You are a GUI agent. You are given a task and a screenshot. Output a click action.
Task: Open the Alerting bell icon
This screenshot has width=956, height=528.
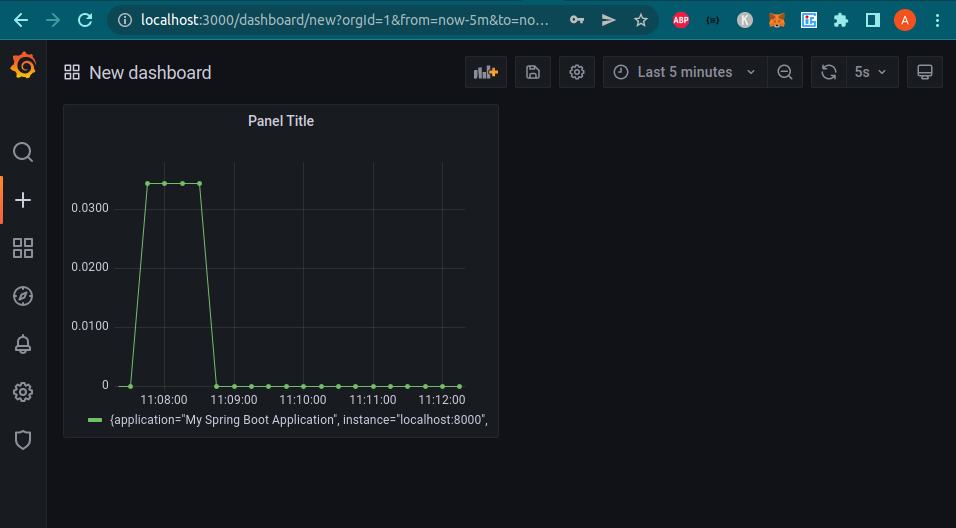coord(23,344)
